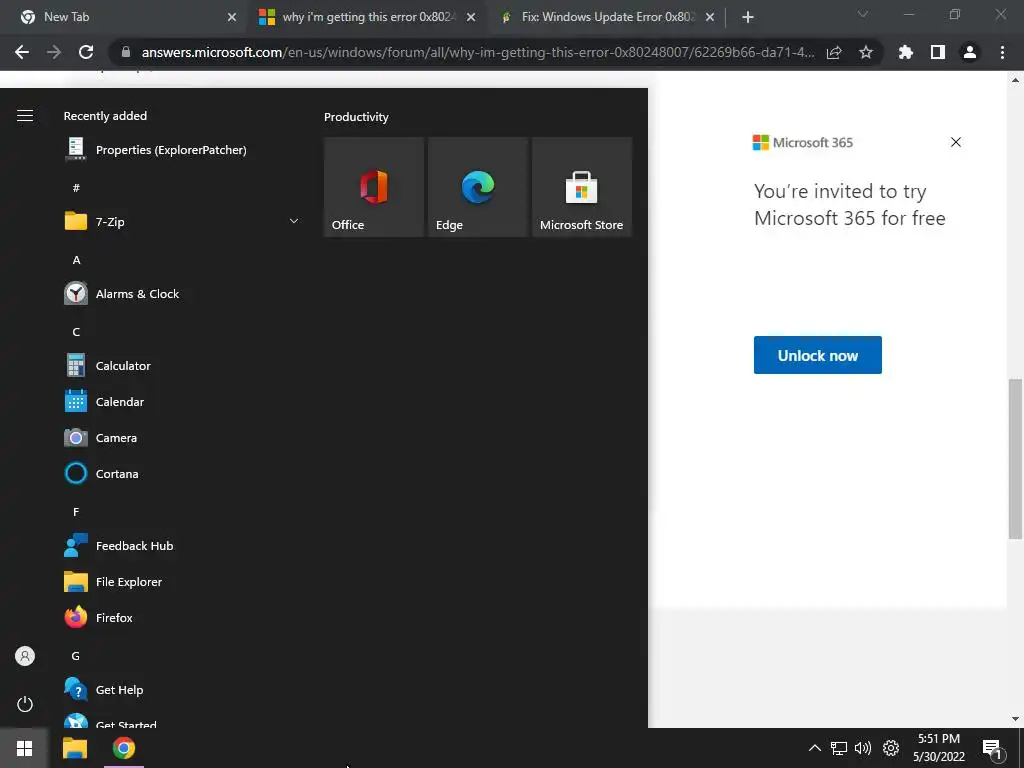
Task: Open the 7-Zip folder entry
Action: [x=182, y=221]
